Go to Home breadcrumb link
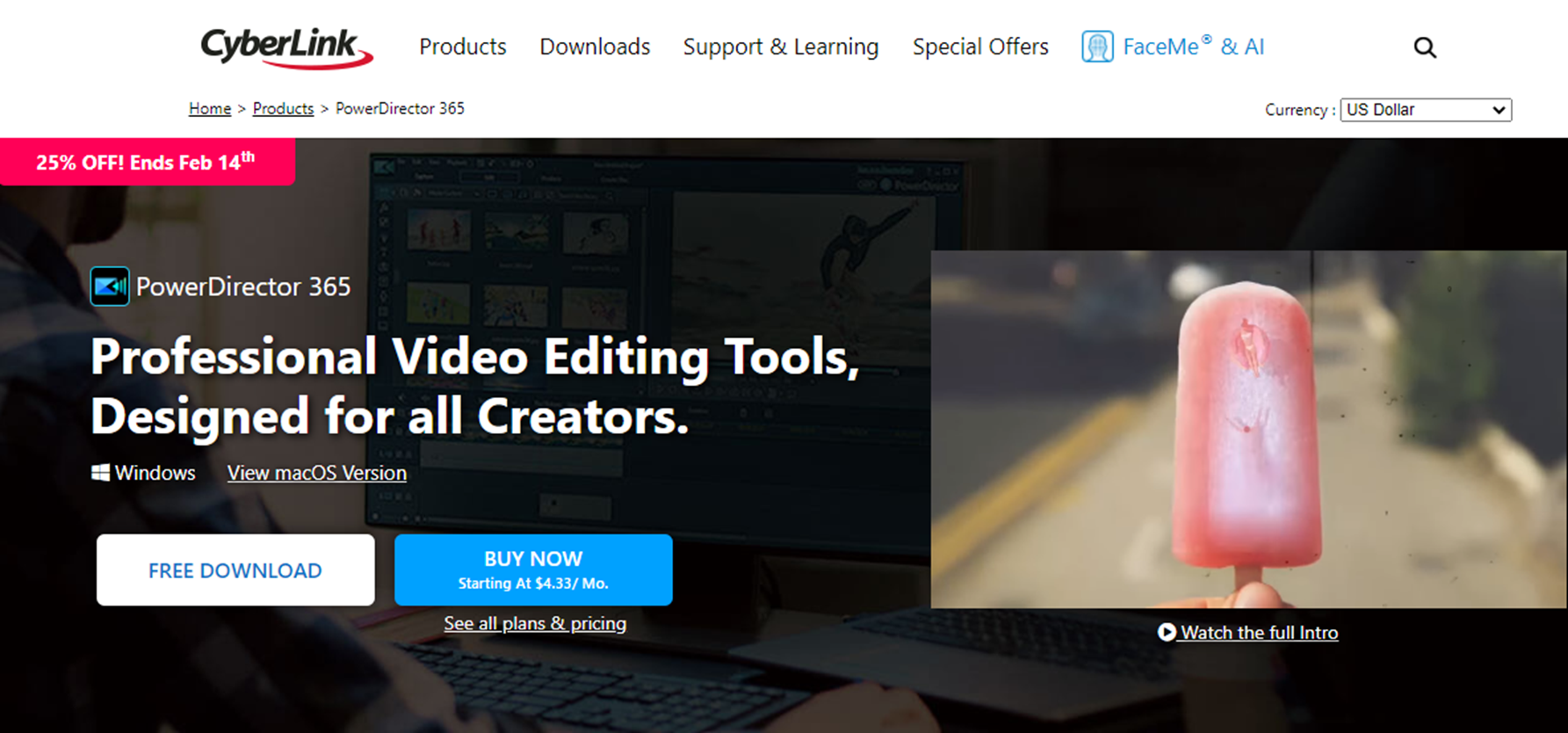This screenshot has width=1568, height=733. 210,108
